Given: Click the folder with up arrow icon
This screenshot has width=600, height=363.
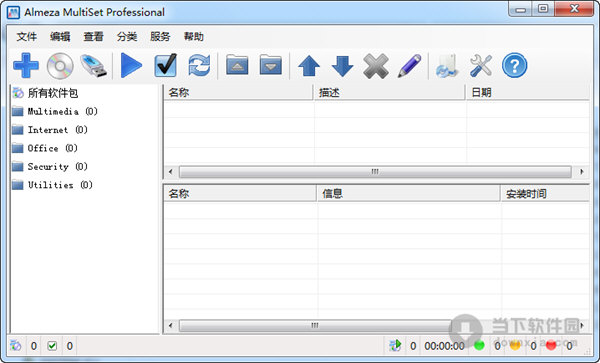Looking at the screenshot, I should (x=237, y=65).
